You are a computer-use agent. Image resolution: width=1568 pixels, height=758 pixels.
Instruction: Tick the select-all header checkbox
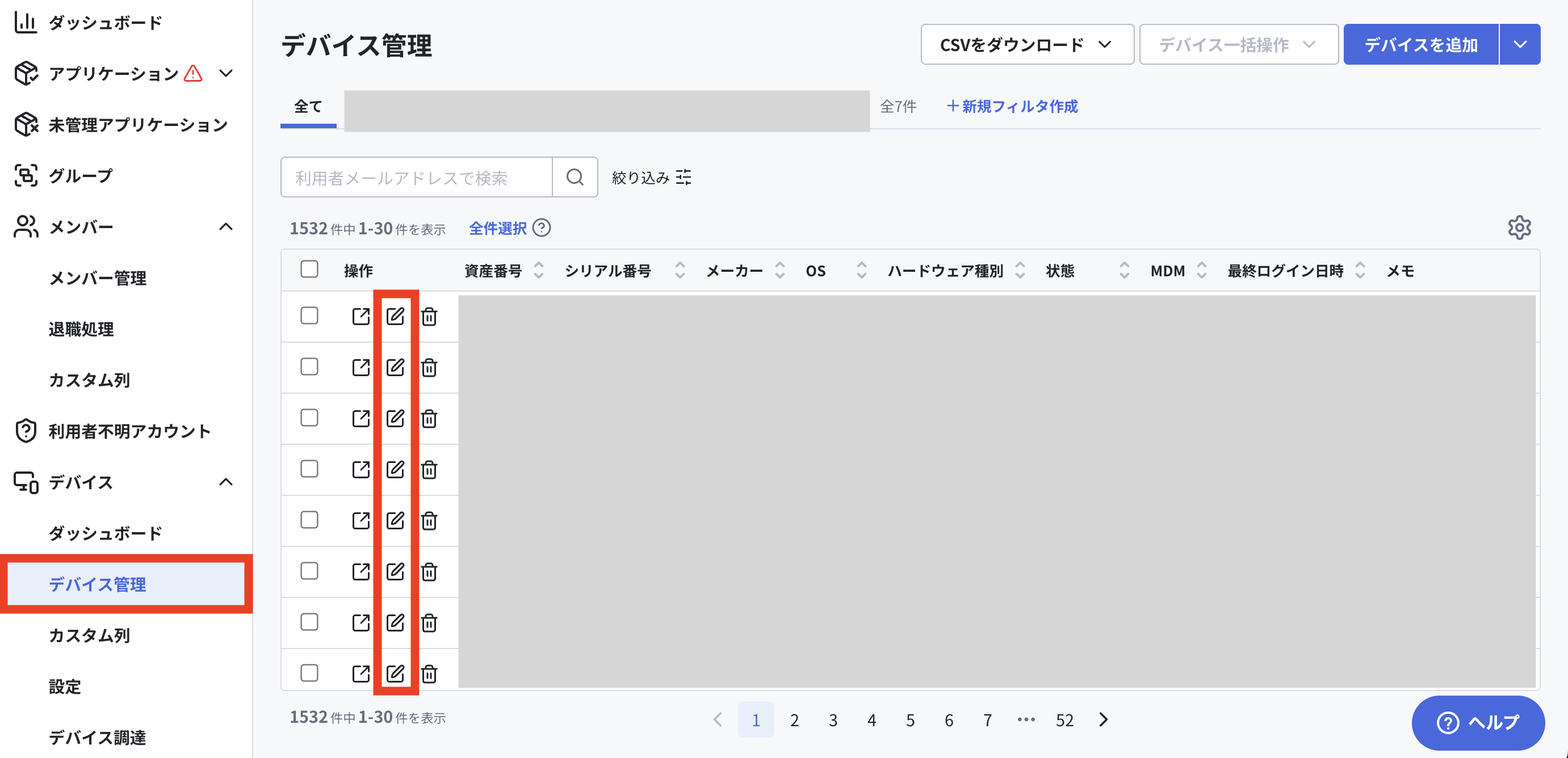click(x=309, y=269)
